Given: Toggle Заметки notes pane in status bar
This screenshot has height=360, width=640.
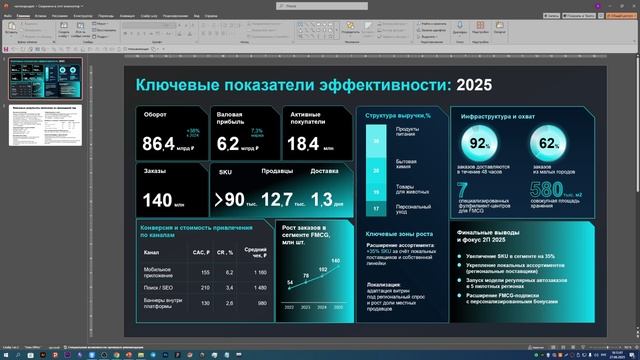Looking at the screenshot, I should [536, 347].
